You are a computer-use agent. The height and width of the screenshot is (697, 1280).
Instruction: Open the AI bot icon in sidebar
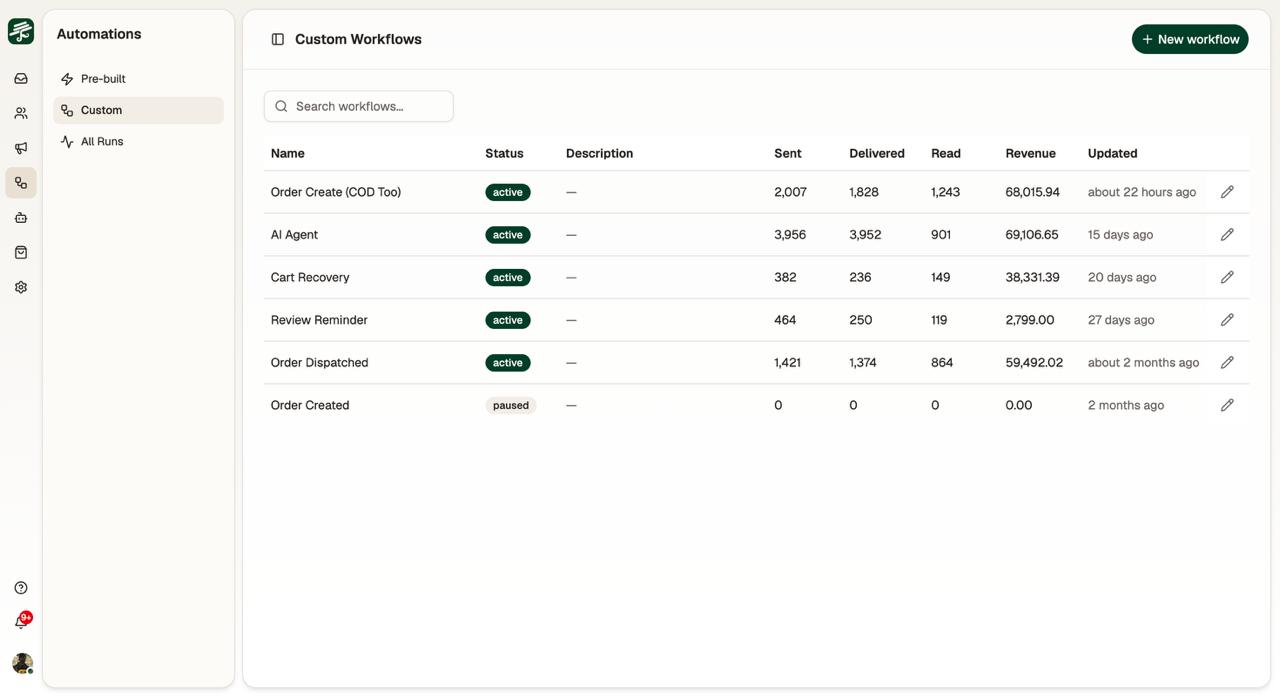21,217
